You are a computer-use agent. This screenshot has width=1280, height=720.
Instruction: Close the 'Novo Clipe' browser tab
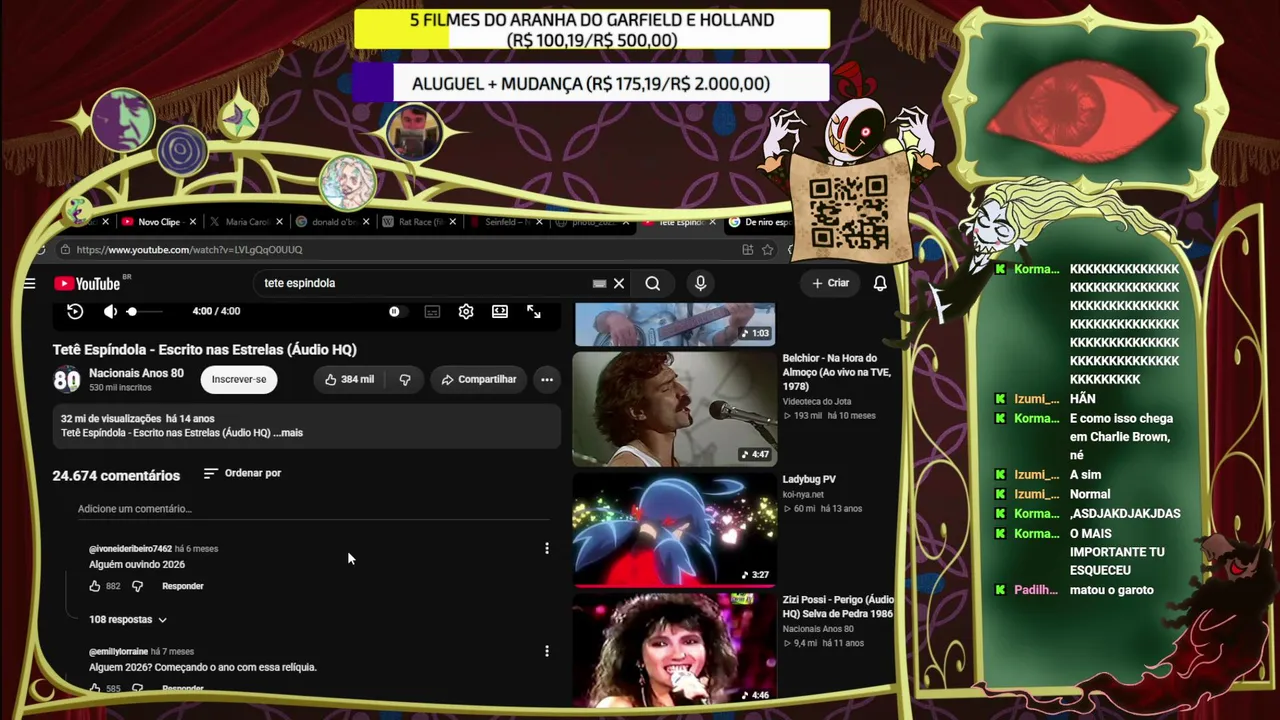(x=192, y=222)
